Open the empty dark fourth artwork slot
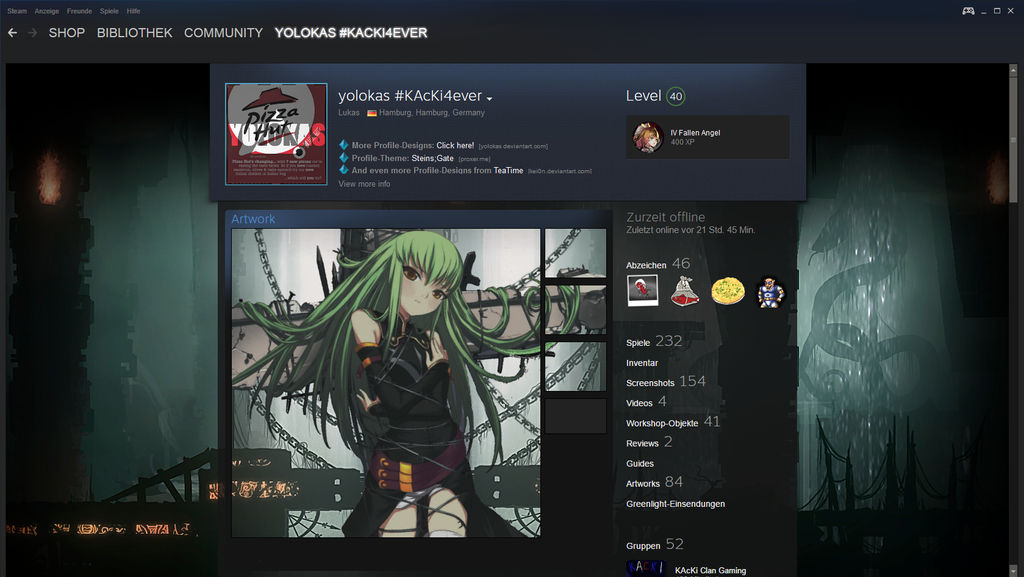The image size is (1024, 577). (575, 416)
